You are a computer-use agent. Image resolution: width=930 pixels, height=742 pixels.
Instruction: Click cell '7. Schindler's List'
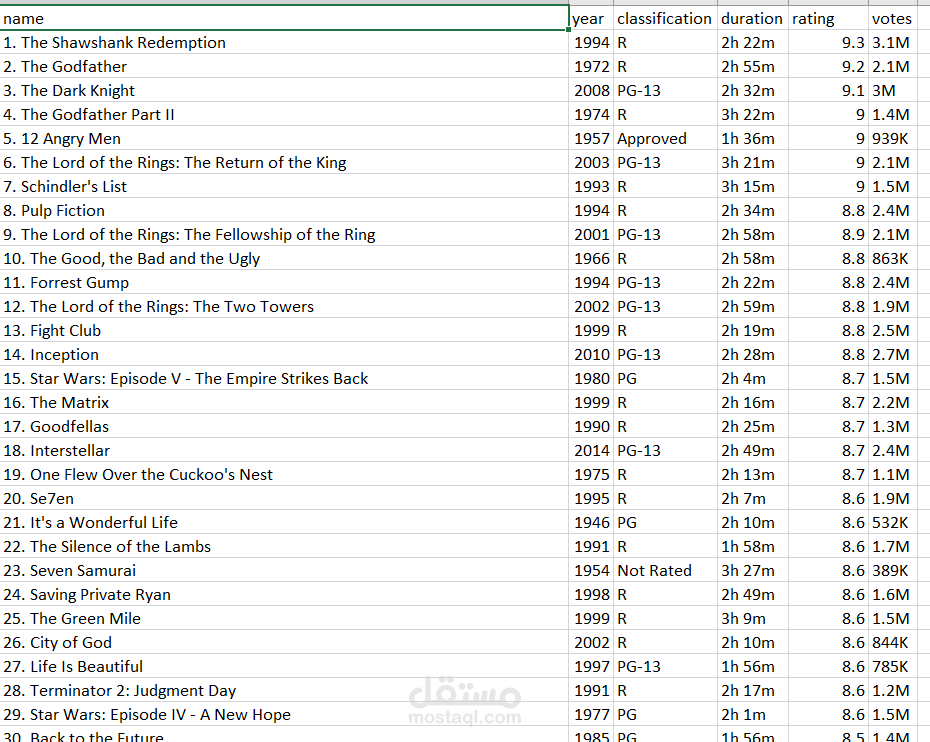click(284, 187)
